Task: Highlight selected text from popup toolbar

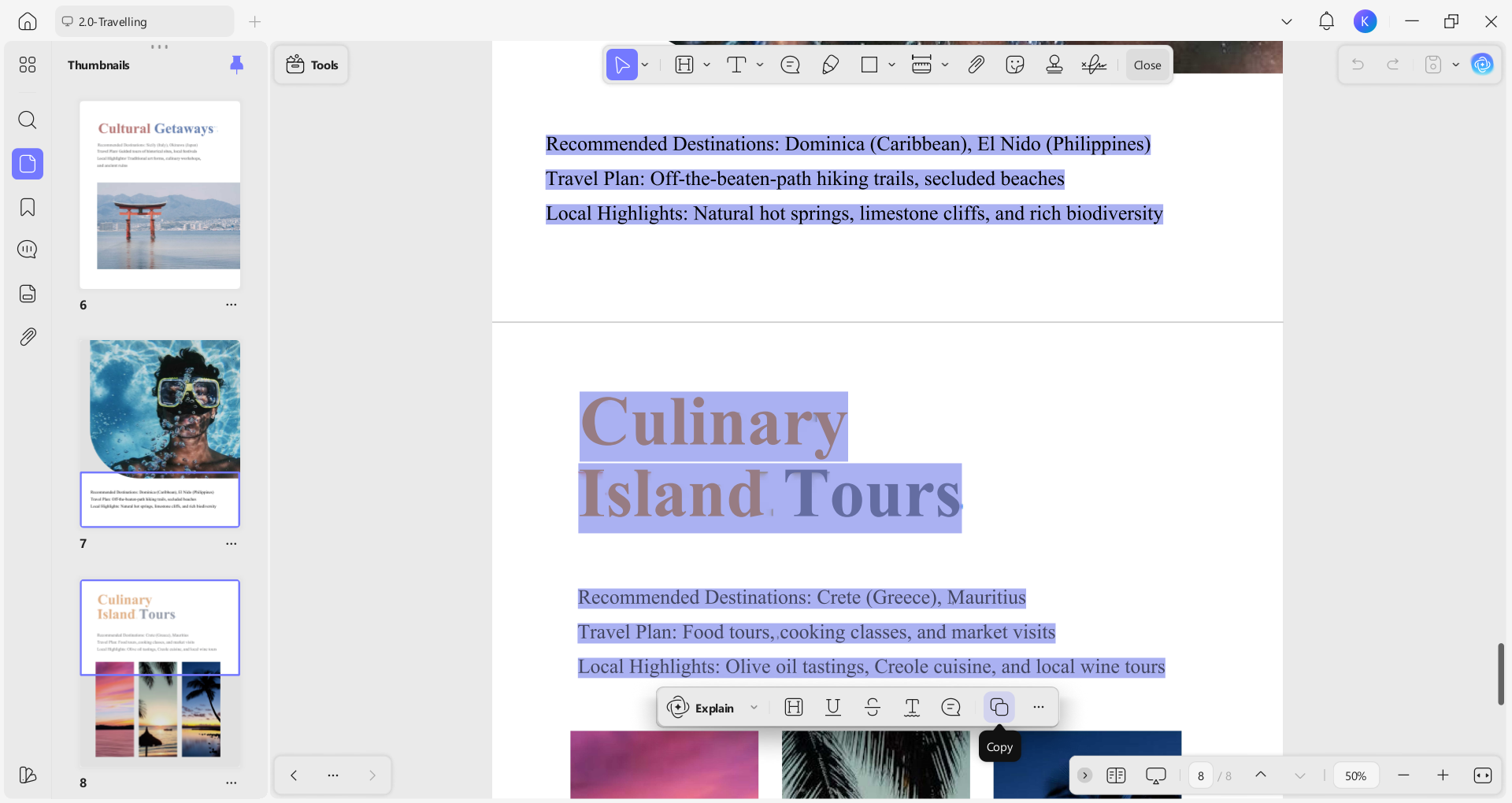Action: coord(794,708)
